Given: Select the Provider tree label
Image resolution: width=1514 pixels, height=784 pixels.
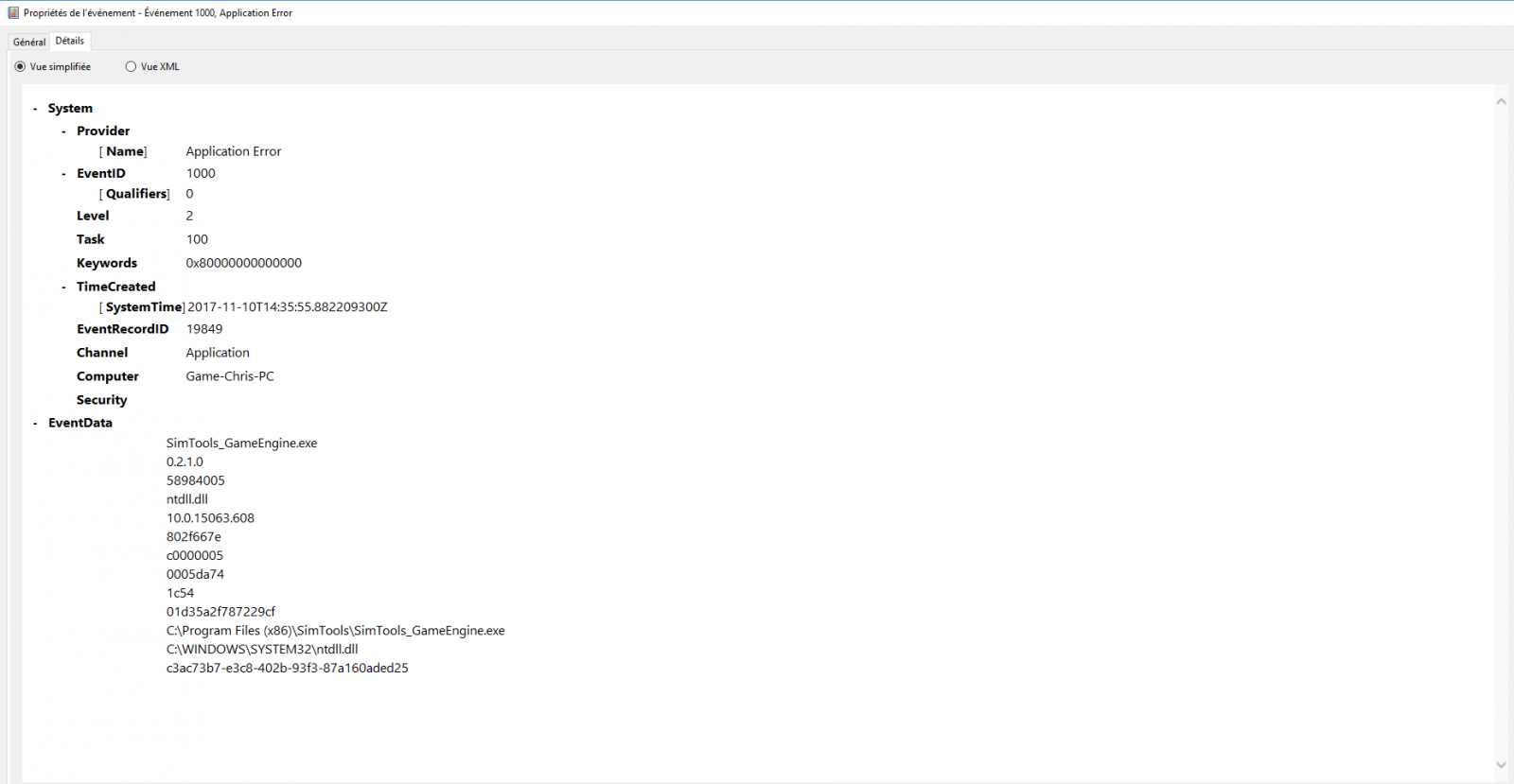Looking at the screenshot, I should 103,131.
